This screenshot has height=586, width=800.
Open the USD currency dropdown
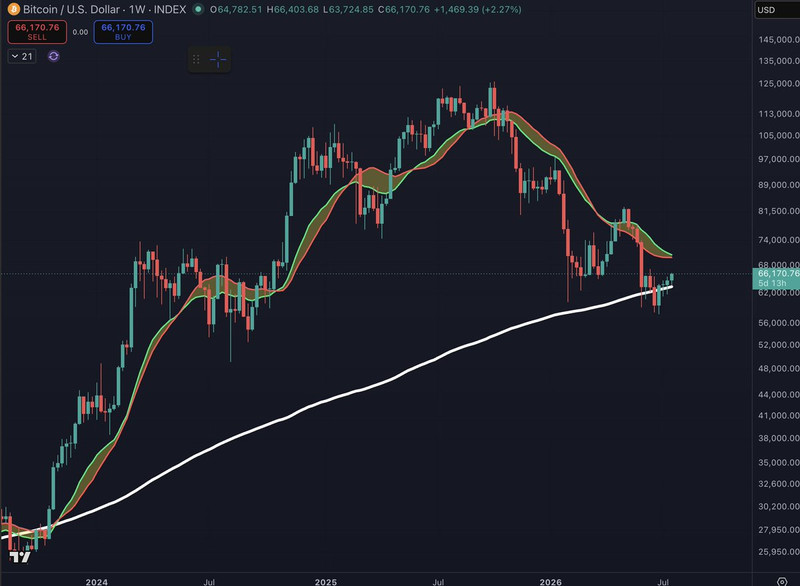point(776,10)
